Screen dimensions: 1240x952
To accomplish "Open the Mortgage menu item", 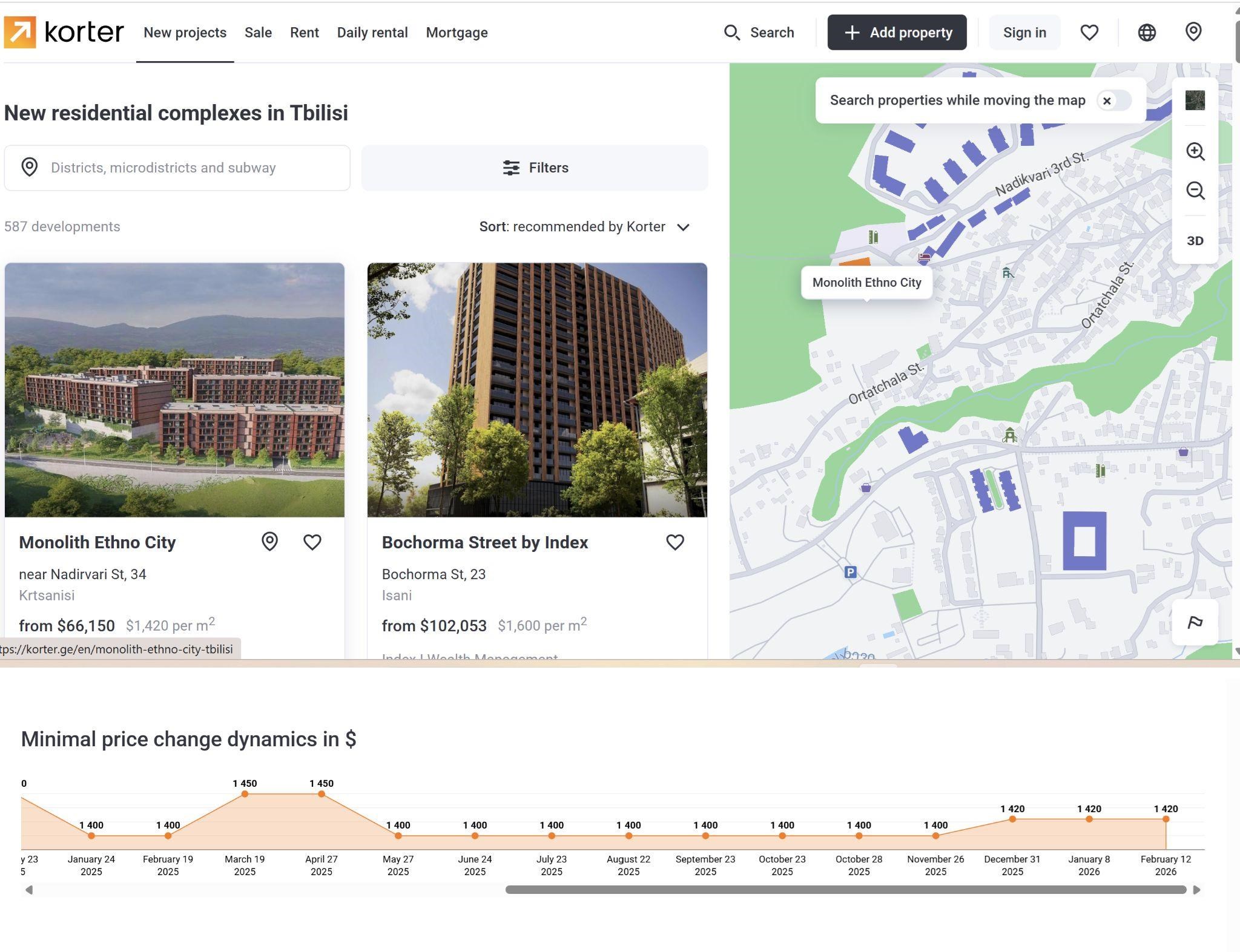I will [x=457, y=33].
